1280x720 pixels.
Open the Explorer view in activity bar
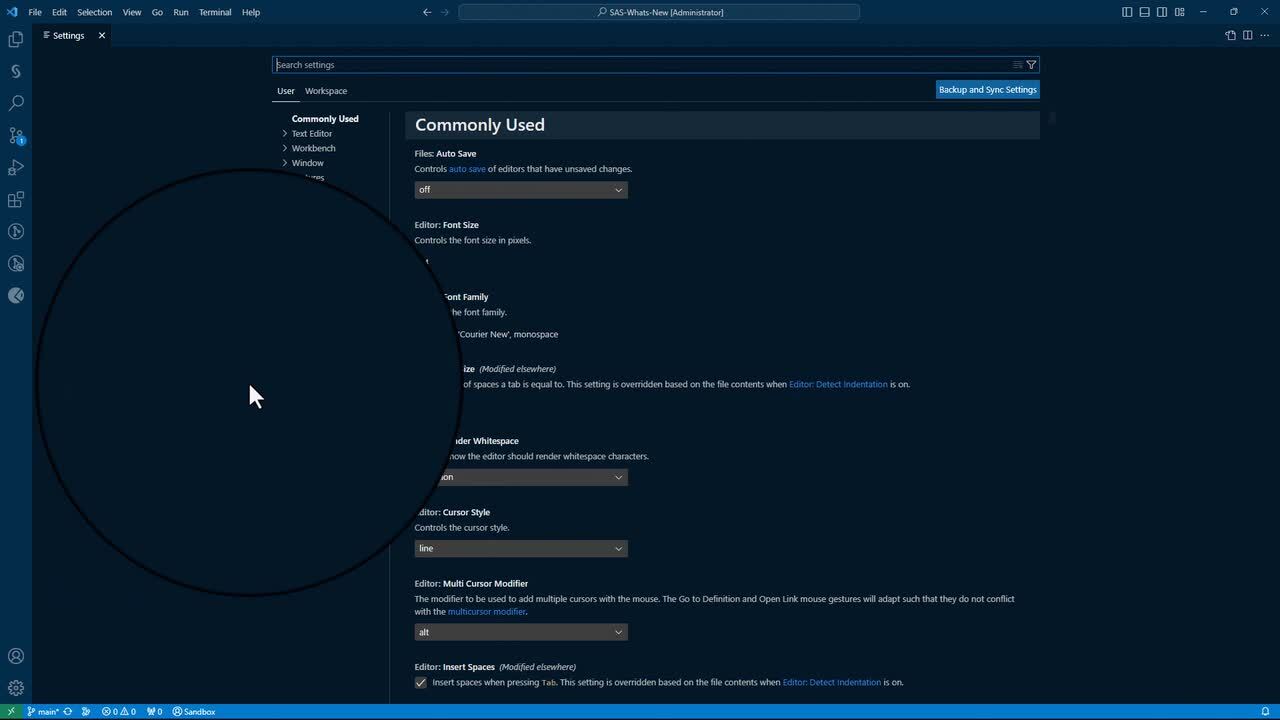pos(16,39)
